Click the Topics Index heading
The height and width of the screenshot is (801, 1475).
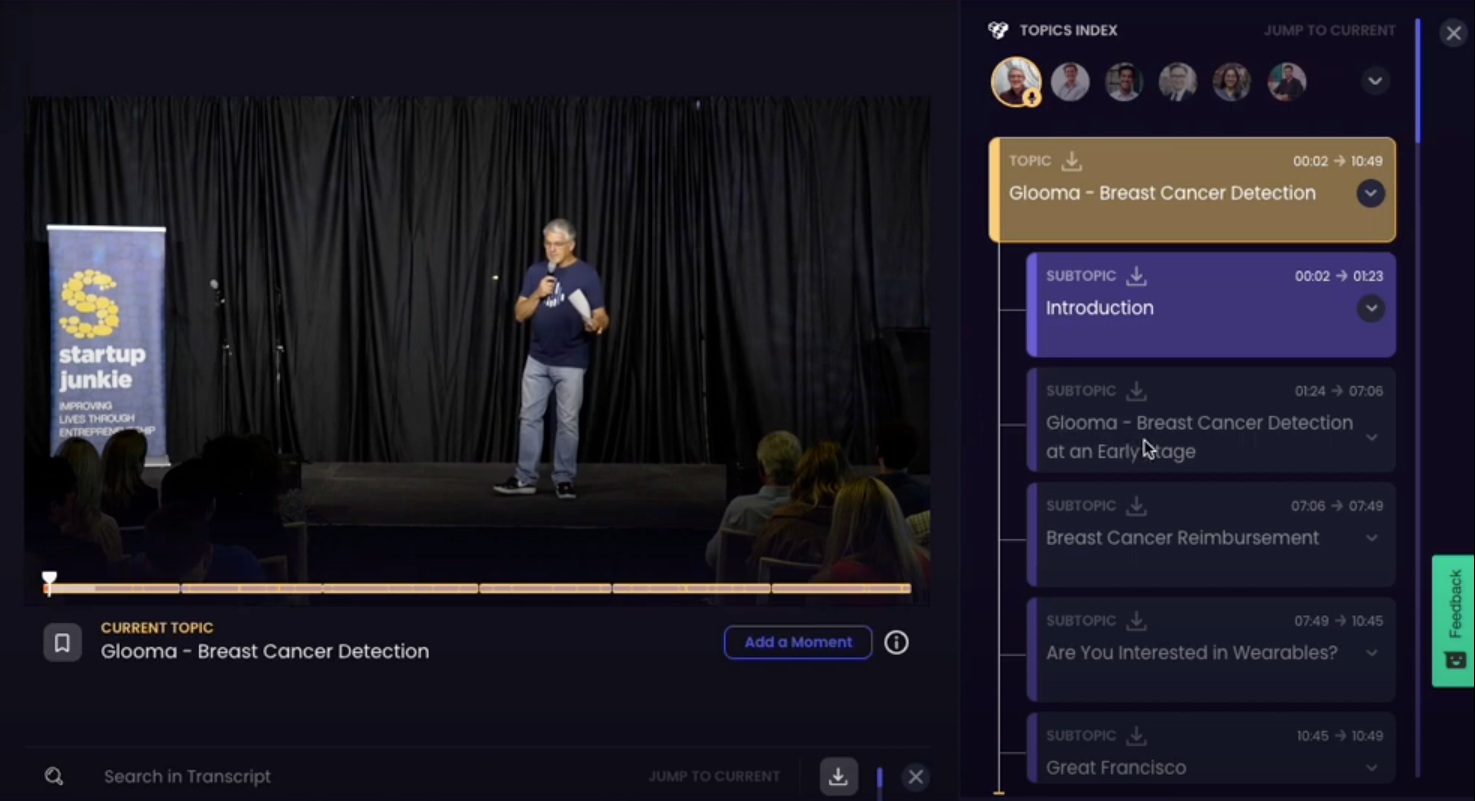pos(1068,30)
